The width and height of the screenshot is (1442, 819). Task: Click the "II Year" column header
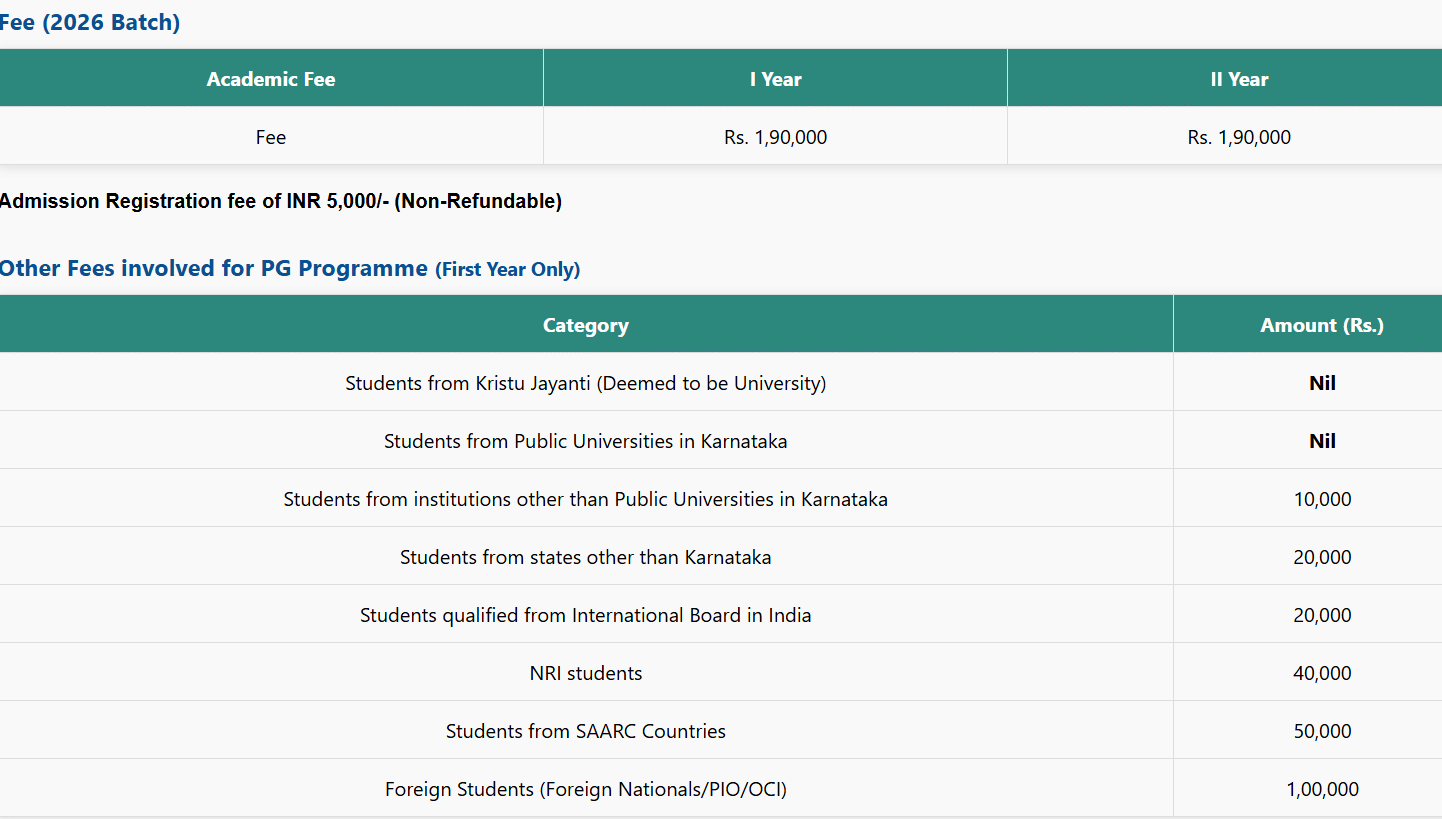[1239, 79]
